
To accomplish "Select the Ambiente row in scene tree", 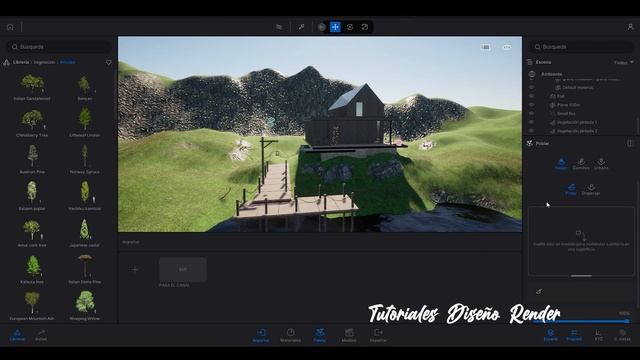I will pos(551,74).
